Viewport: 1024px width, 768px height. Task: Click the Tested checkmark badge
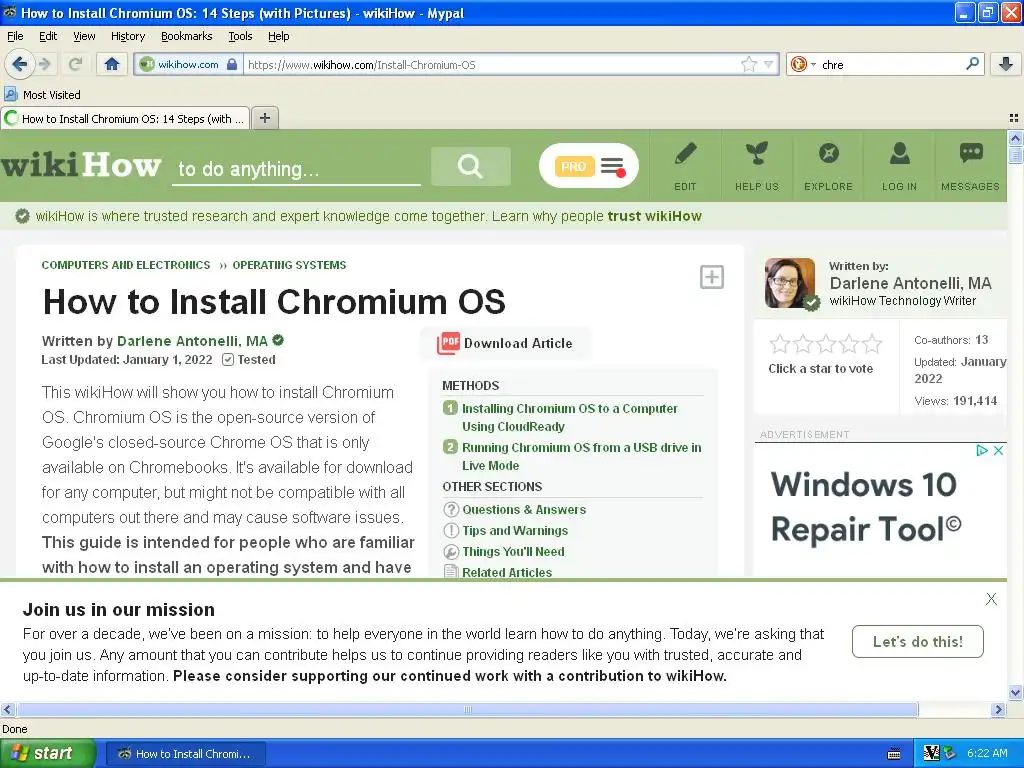pyautogui.click(x=249, y=359)
